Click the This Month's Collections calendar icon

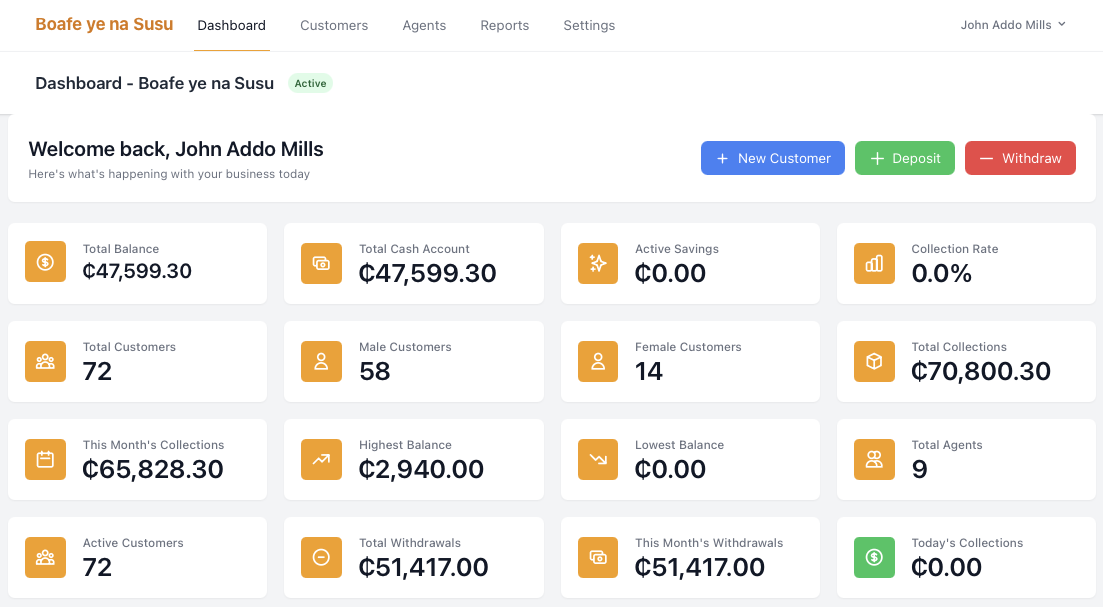click(x=45, y=459)
